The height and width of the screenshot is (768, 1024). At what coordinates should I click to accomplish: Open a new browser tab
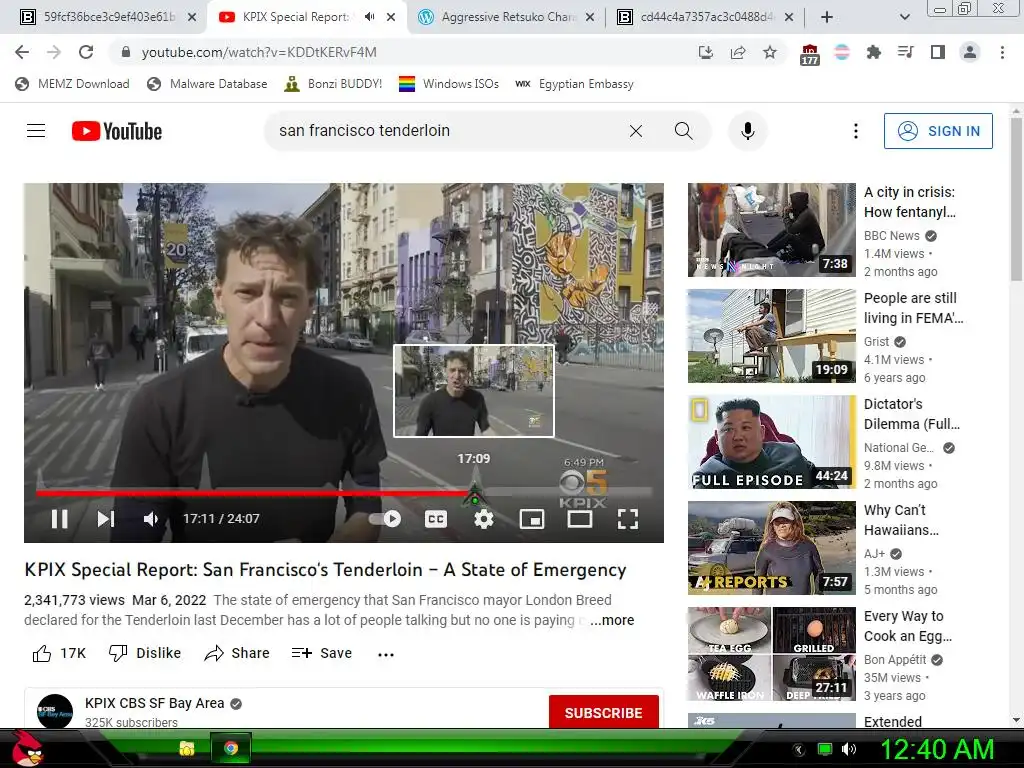[827, 17]
